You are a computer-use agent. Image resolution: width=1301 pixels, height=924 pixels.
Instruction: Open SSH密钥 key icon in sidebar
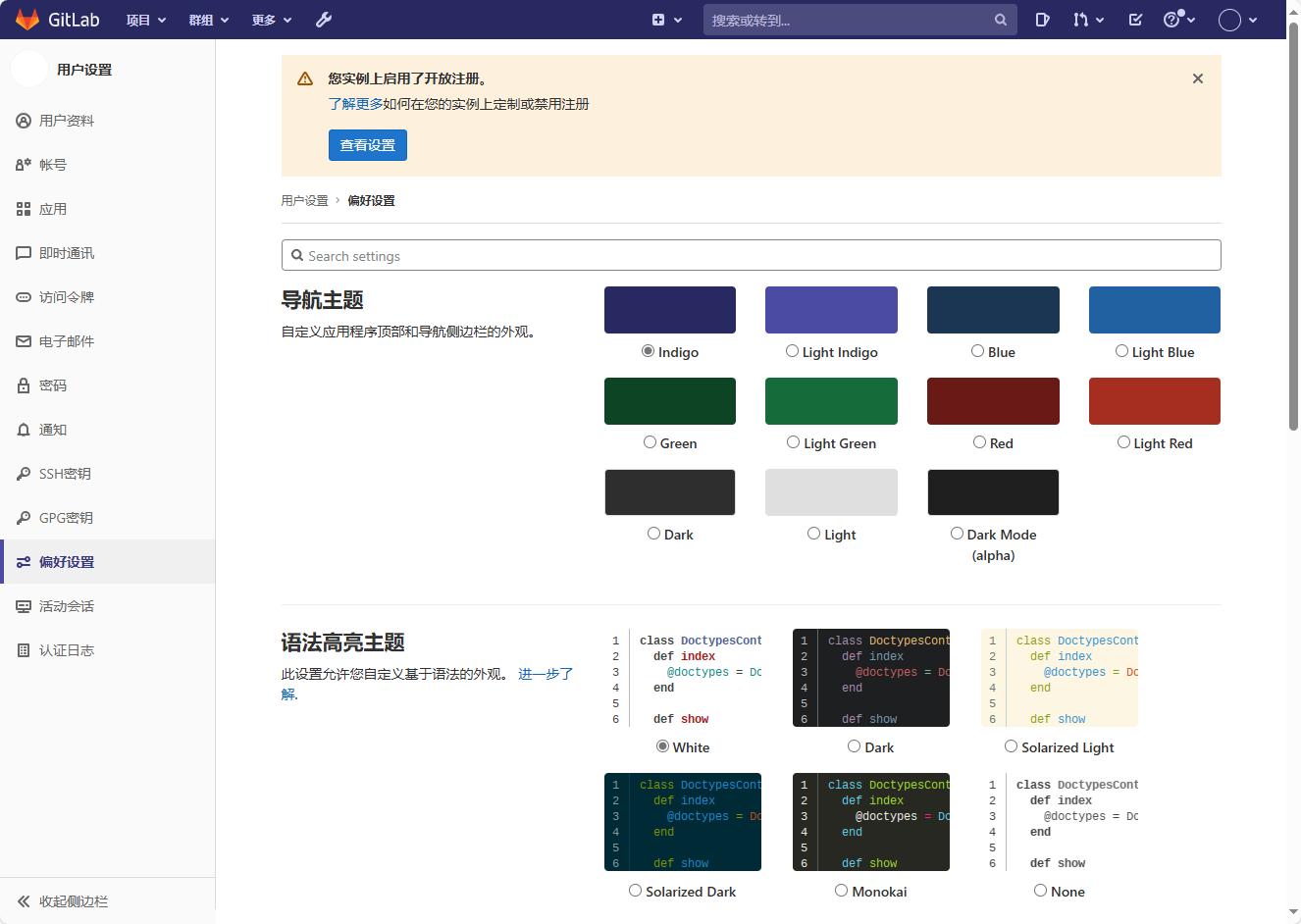point(24,474)
